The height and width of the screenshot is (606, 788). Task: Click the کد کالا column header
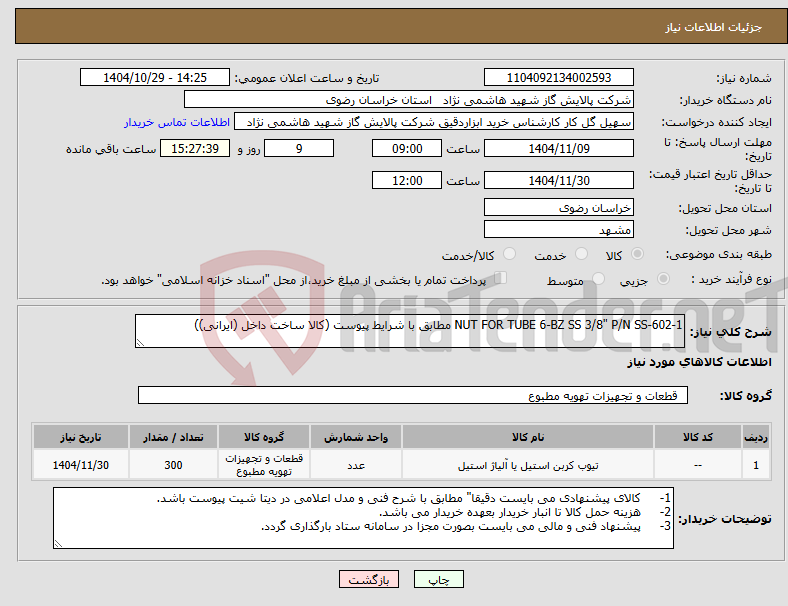point(698,437)
